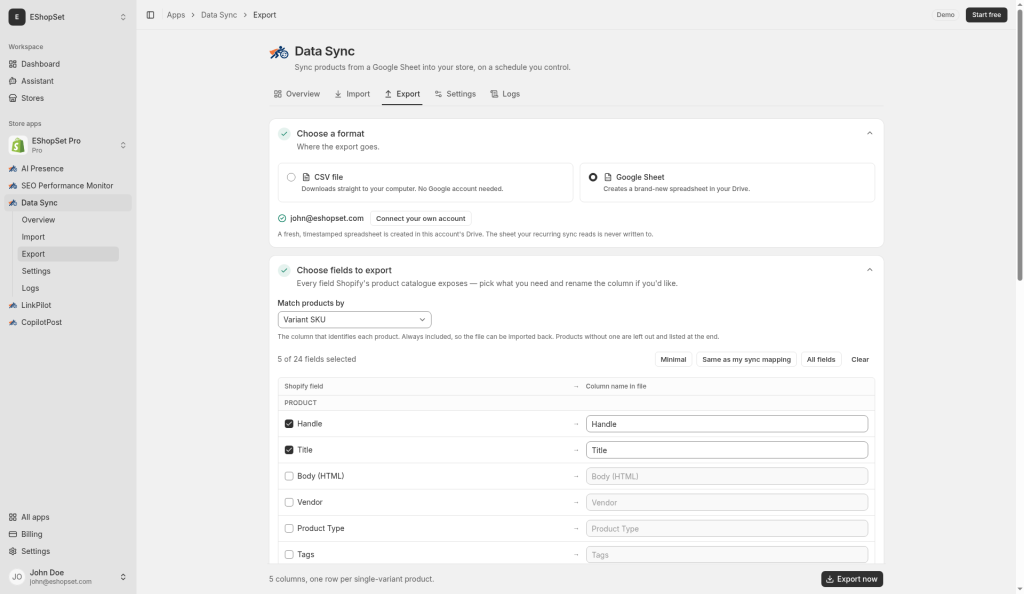Open the EShopSet Pro store switcher
The height and width of the screenshot is (594, 1024).
(x=123, y=145)
